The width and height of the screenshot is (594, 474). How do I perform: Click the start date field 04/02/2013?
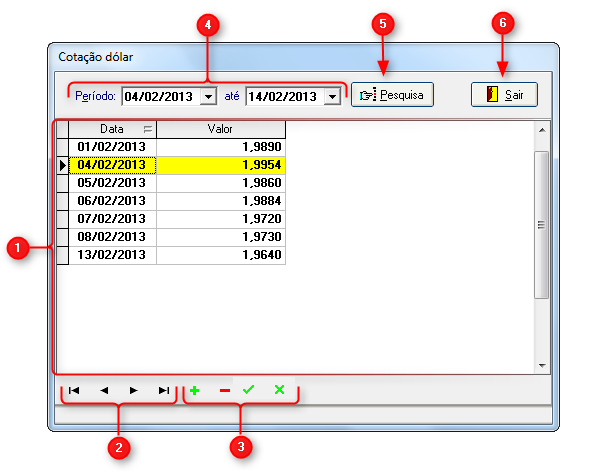161,97
